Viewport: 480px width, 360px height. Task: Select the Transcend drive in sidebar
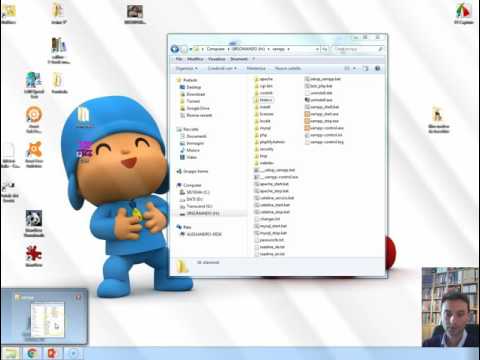click(x=196, y=206)
